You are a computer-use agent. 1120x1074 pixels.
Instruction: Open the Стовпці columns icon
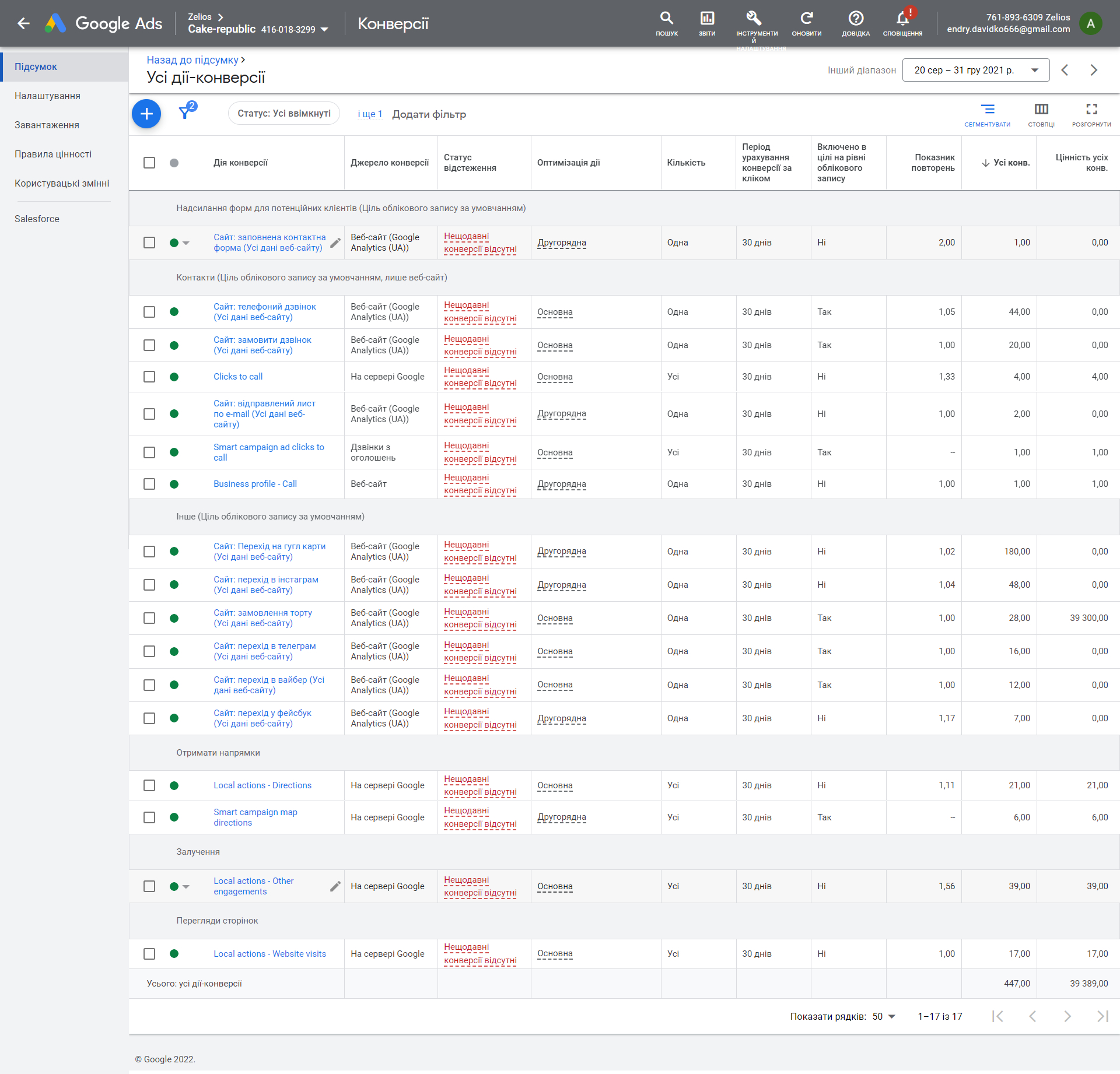tap(1041, 115)
